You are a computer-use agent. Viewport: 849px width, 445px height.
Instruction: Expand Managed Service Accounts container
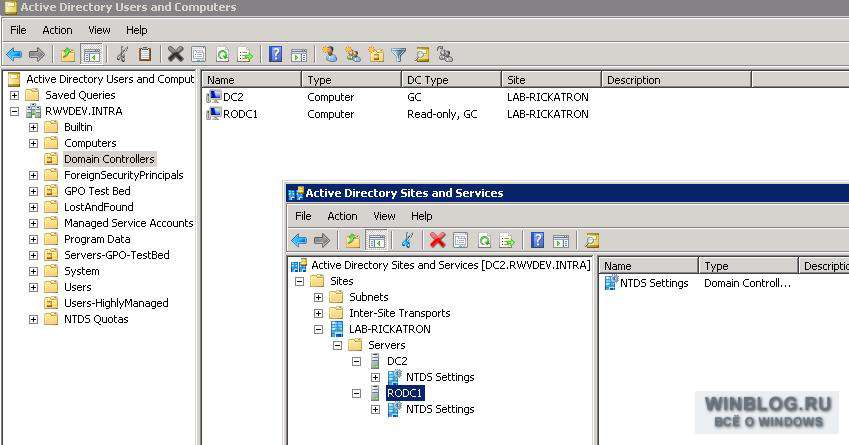(34, 224)
